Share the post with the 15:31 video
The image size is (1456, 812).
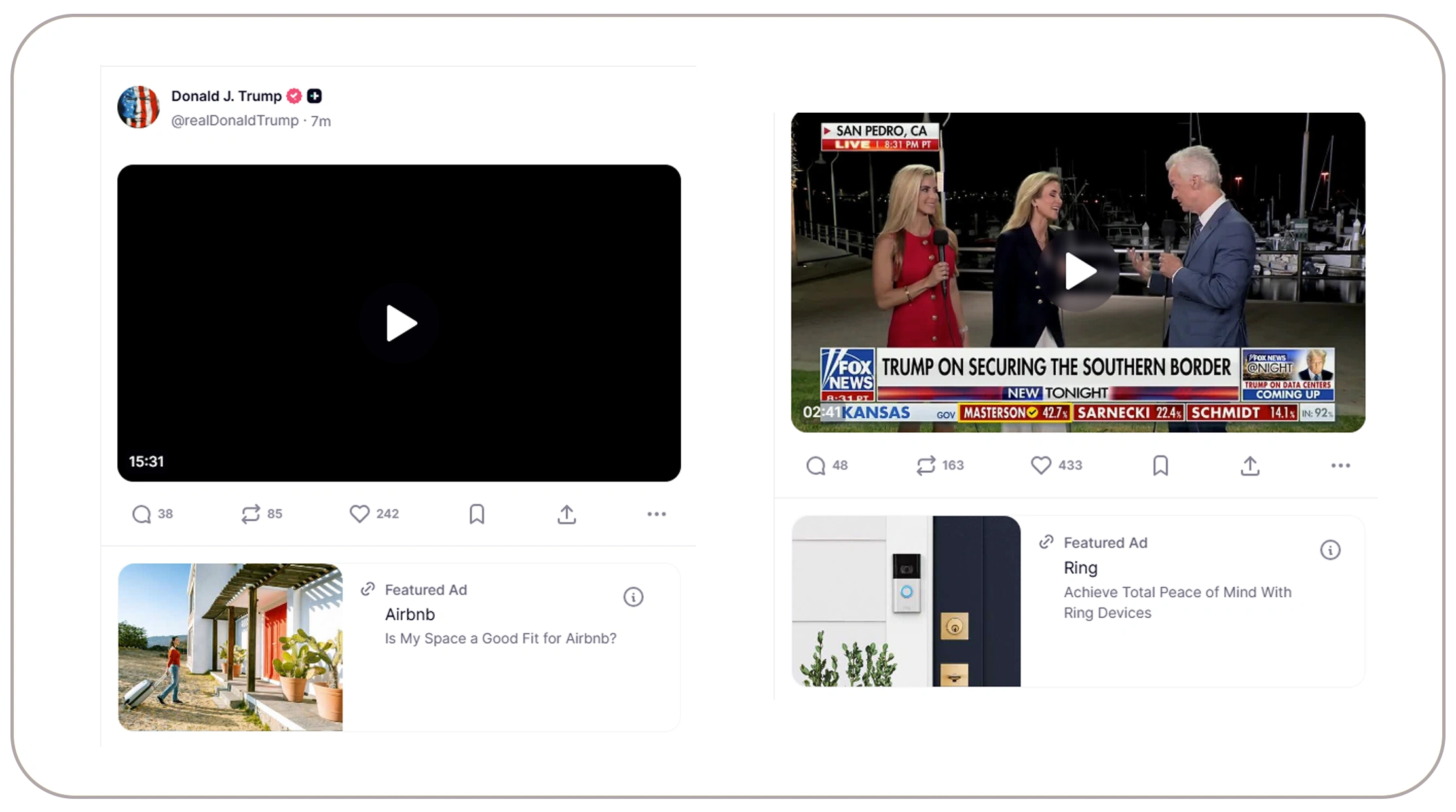[567, 514]
